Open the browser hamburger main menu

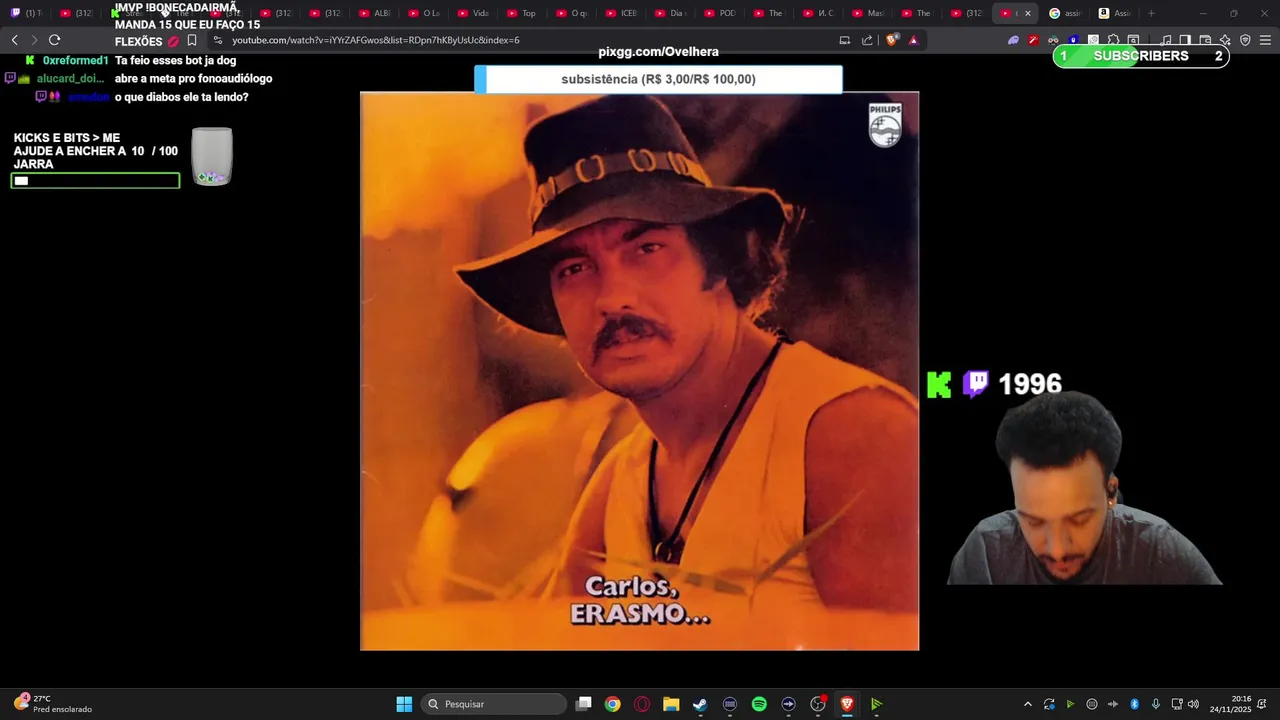(x=1265, y=40)
